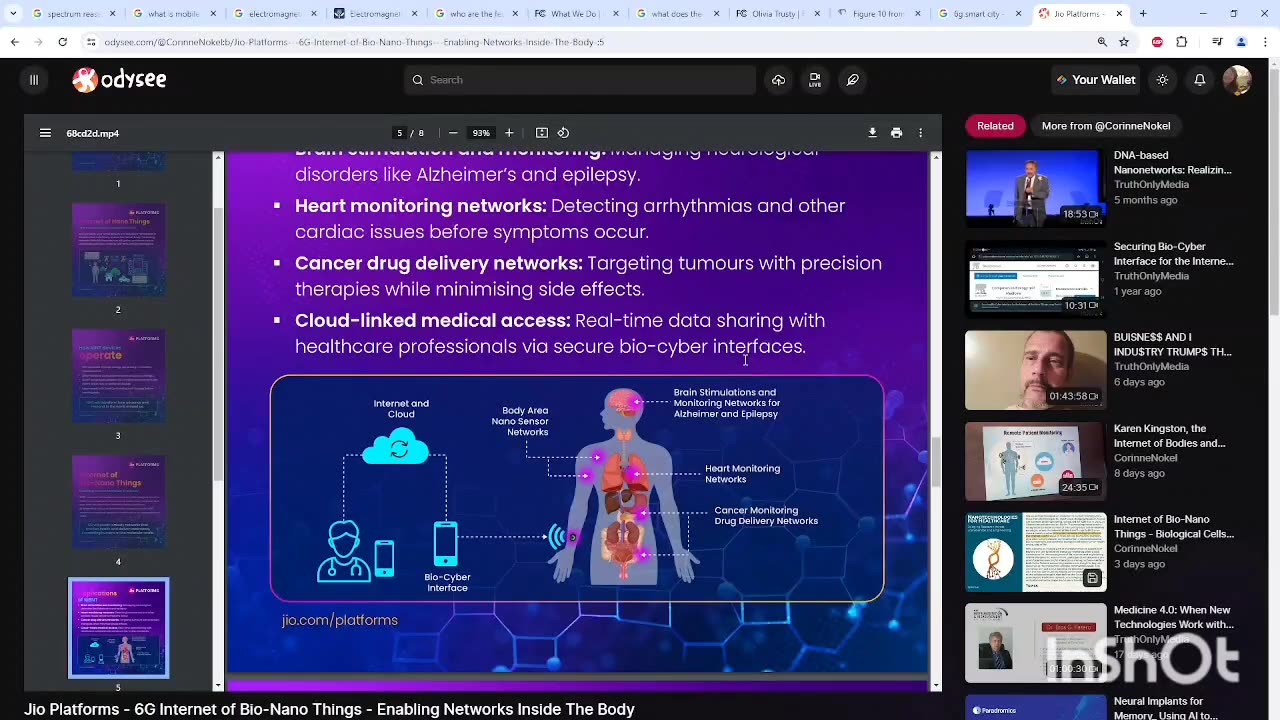Image resolution: width=1280 pixels, height=720 pixels.
Task: Switch to More from @CorinneNokel tab
Action: point(1106,126)
